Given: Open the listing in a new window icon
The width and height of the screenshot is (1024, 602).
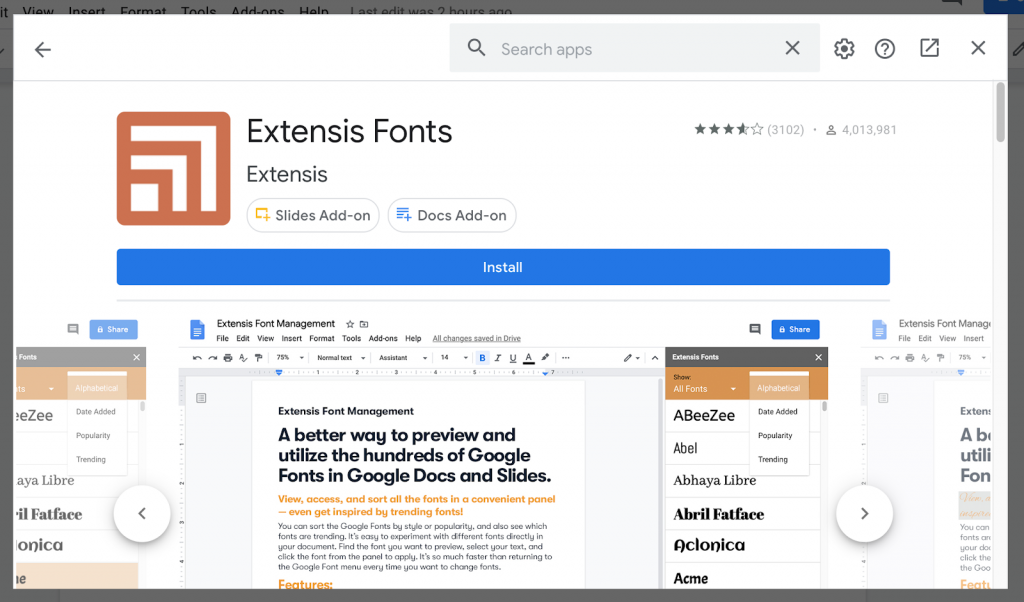Looking at the screenshot, I should click(x=929, y=48).
